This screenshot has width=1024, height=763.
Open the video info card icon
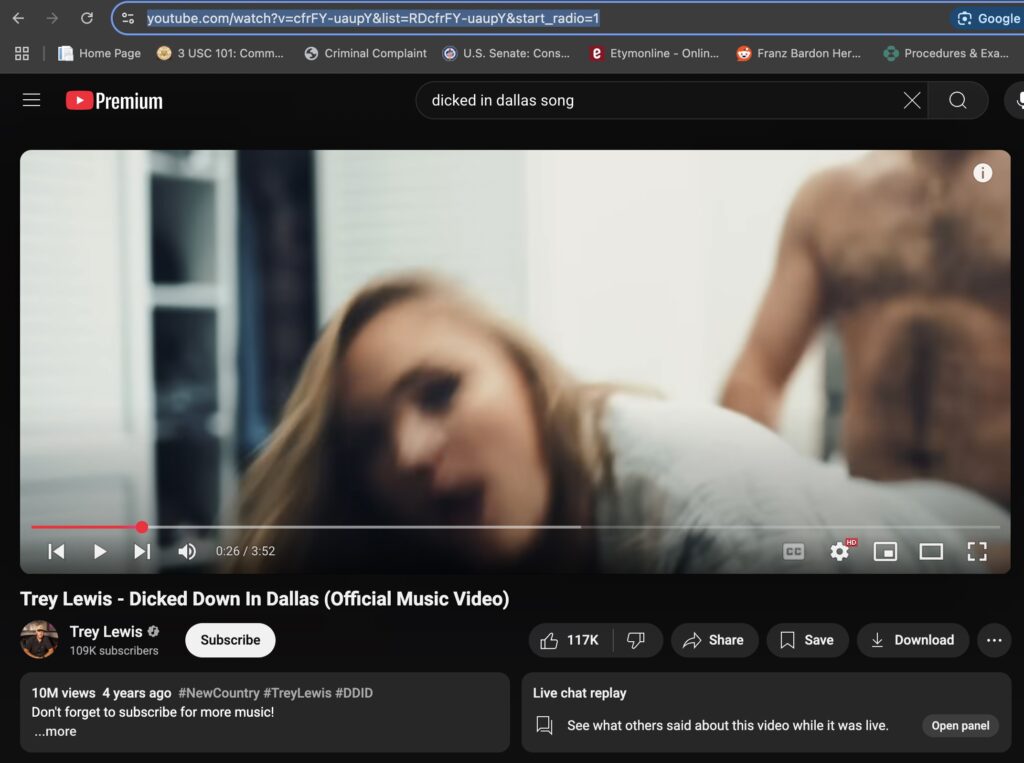982,173
